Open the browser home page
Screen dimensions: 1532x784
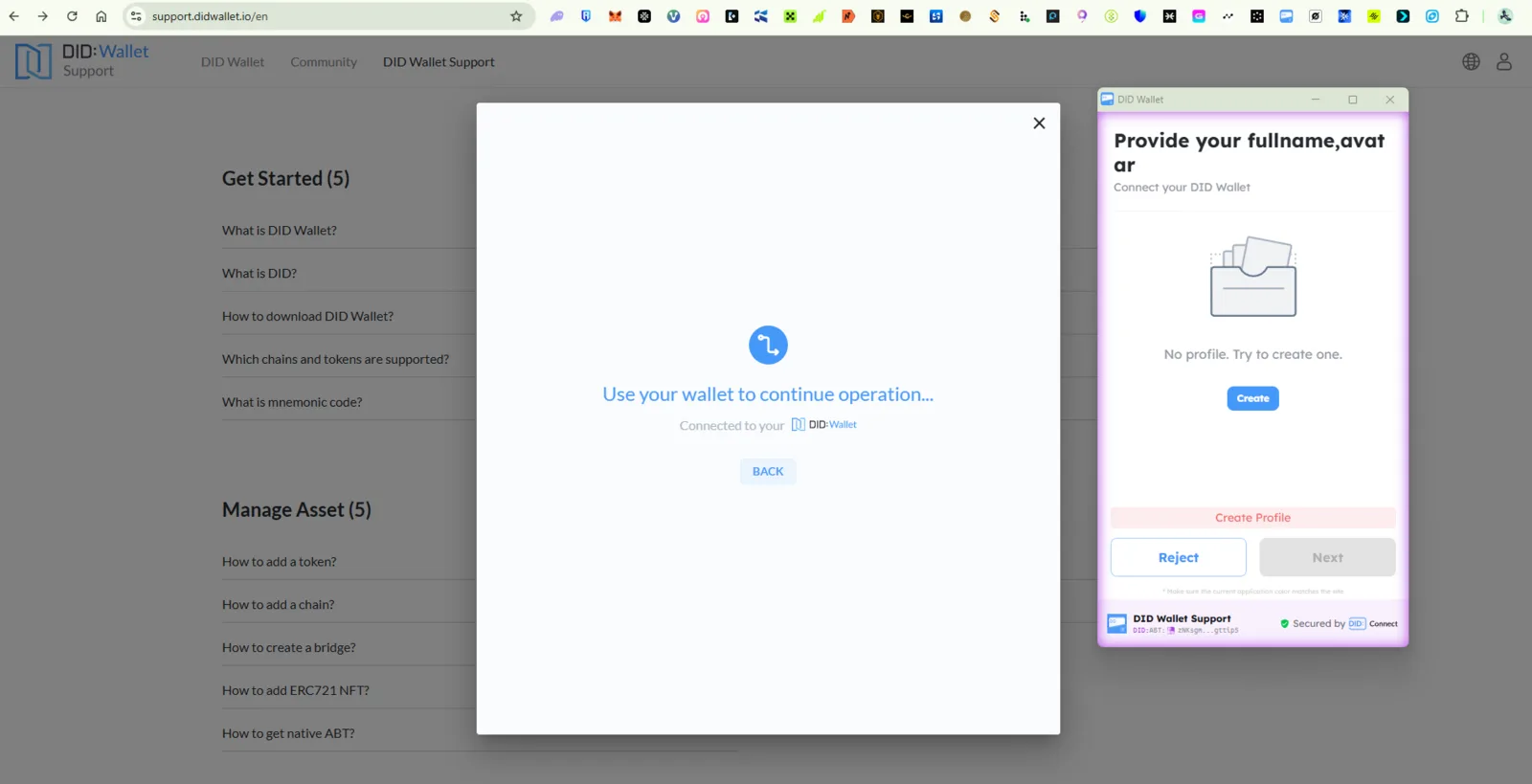(101, 16)
